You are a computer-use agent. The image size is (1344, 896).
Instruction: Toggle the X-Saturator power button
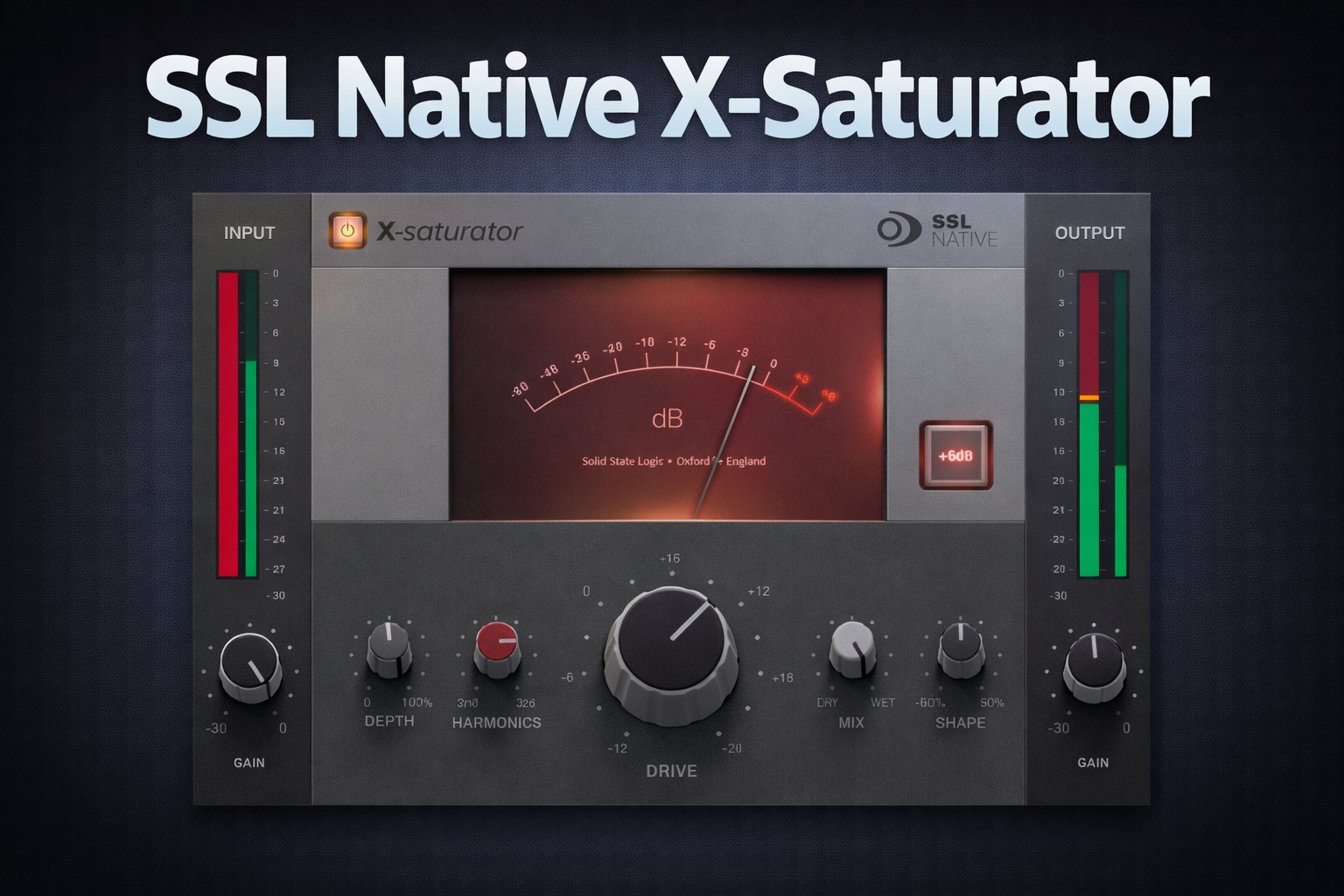(349, 230)
